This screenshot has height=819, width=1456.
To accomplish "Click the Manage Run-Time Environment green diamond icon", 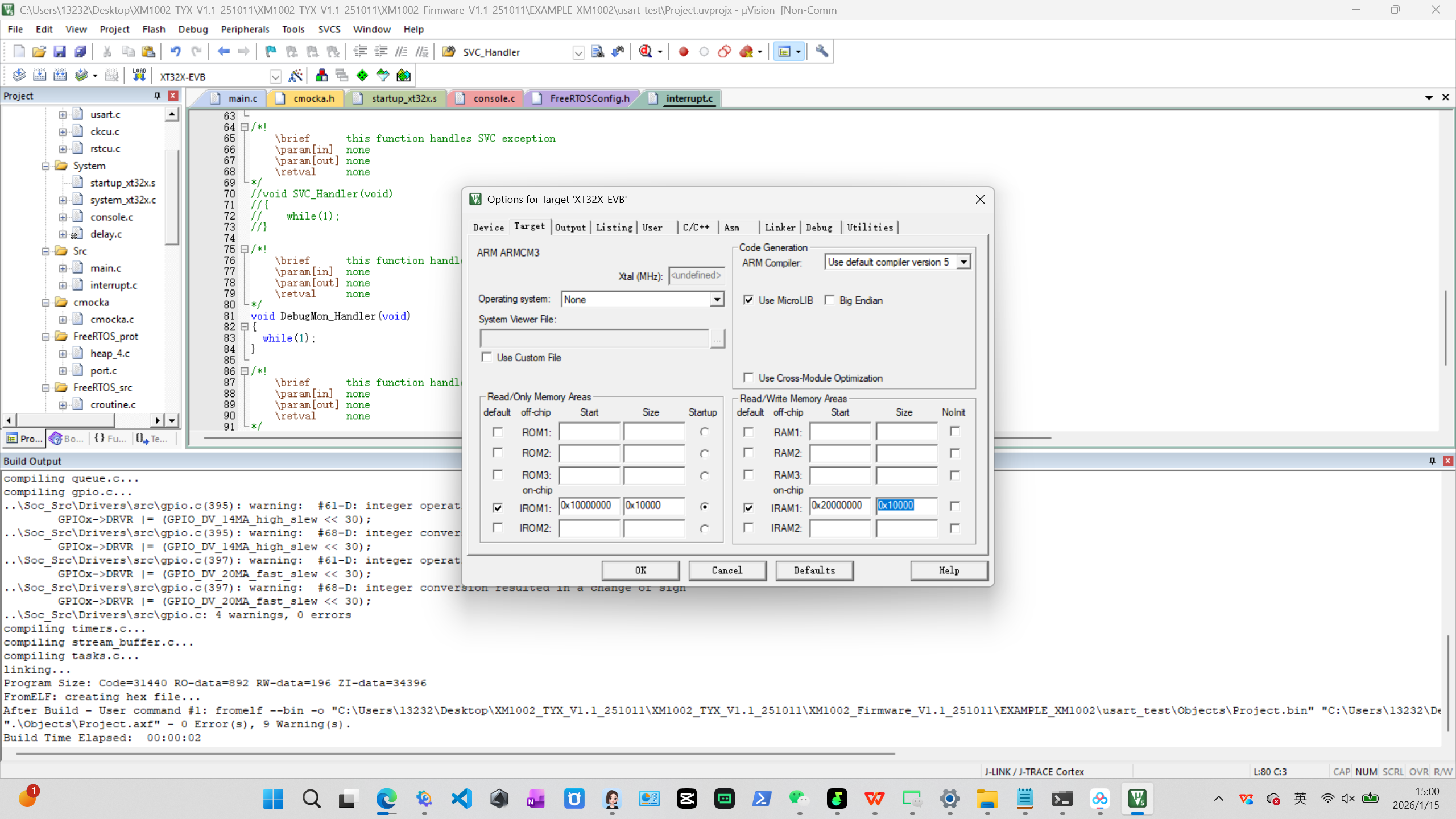I will click(362, 76).
